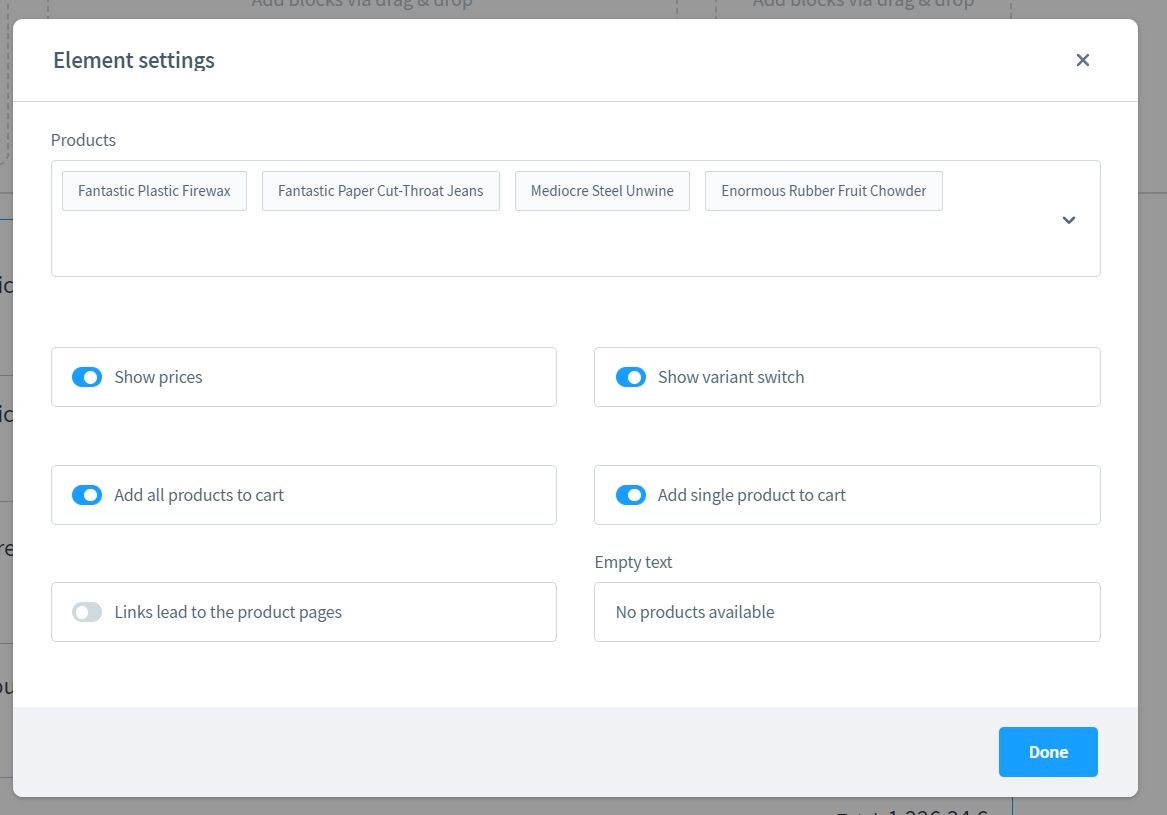Click the 'Show prices' label text

coord(158,377)
